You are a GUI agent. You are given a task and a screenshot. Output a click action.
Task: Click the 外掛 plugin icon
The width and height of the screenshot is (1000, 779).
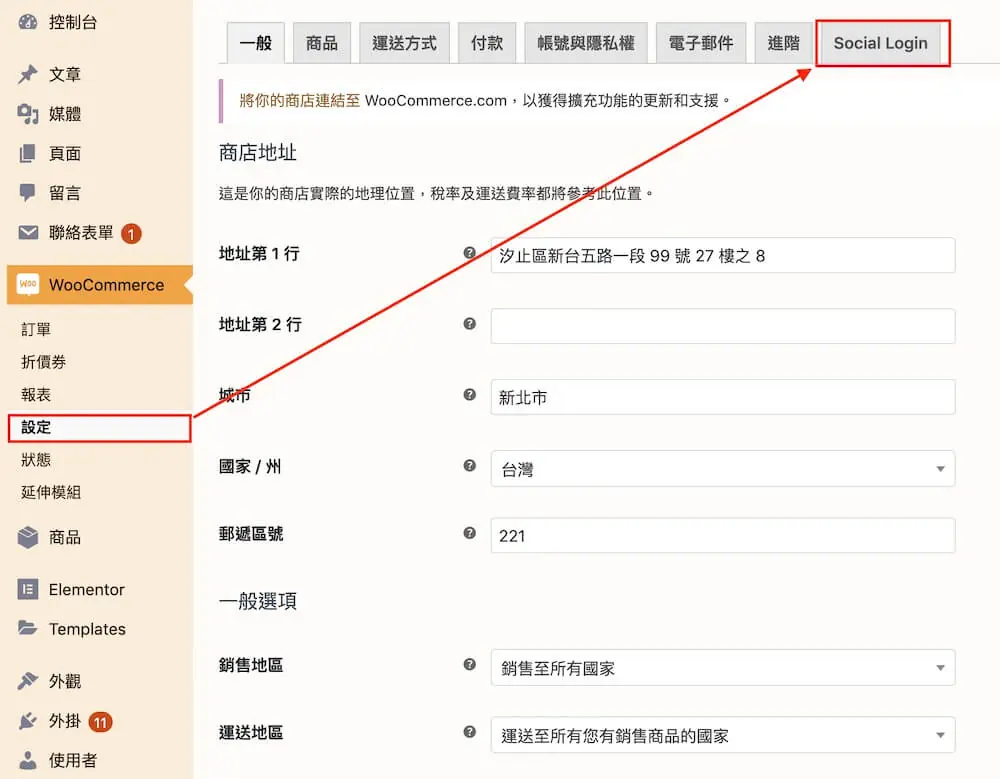(28, 721)
